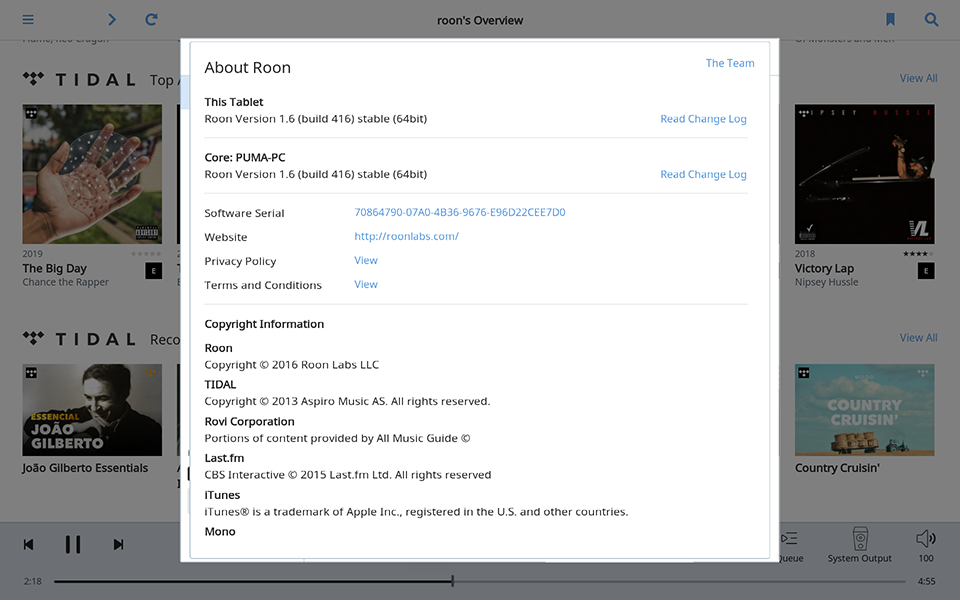Click the Copyright Information heading
Viewport: 960px width, 600px height.
264,324
